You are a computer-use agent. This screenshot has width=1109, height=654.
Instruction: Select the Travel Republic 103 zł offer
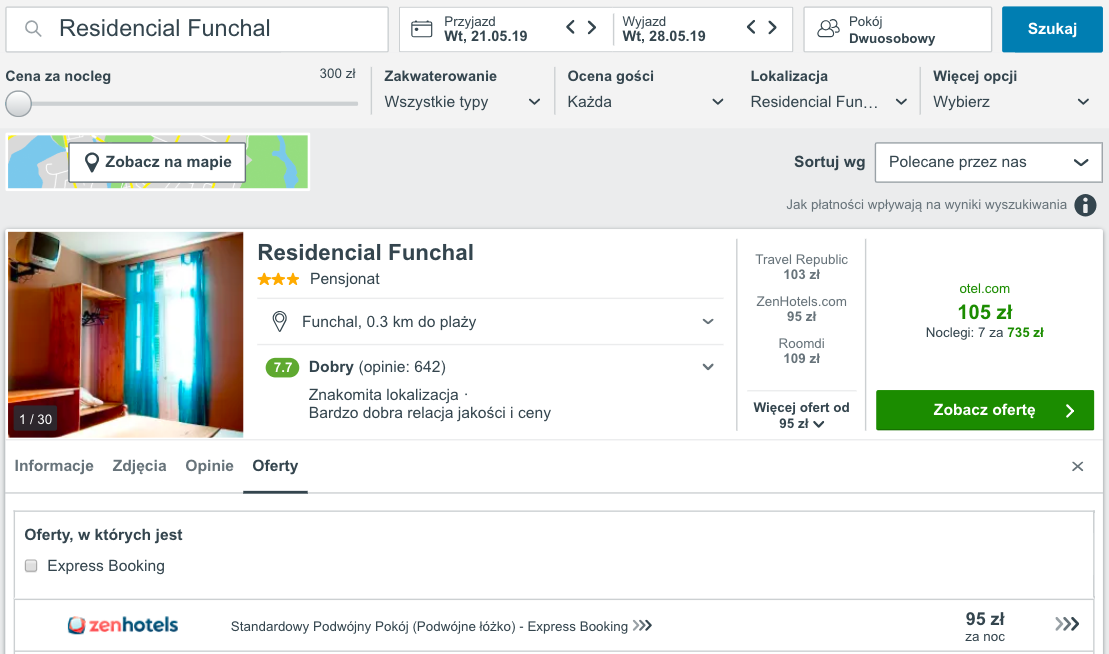[x=801, y=267]
